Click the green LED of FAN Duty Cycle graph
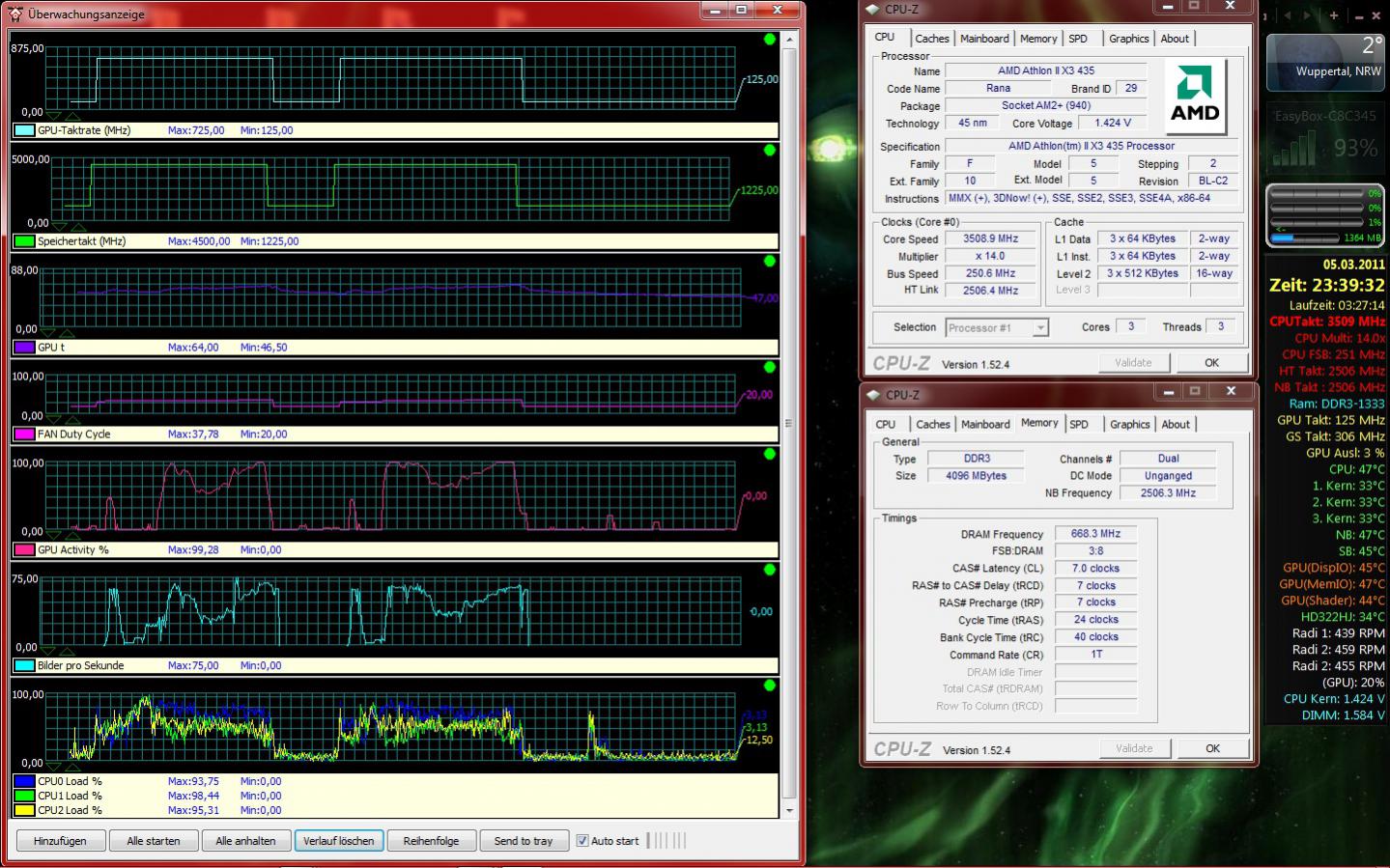Viewport: 1390px width, 868px height. click(x=770, y=368)
